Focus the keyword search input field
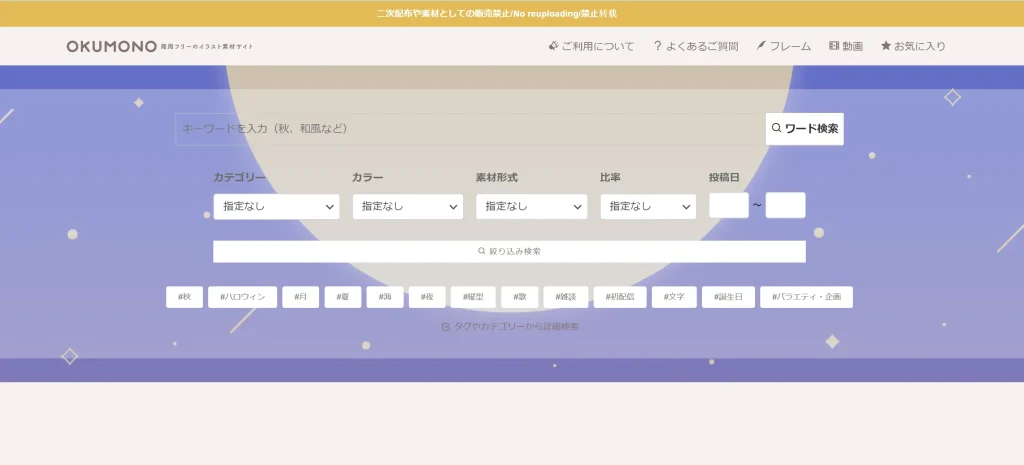Screen dimensions: 1024x465 coord(470,129)
